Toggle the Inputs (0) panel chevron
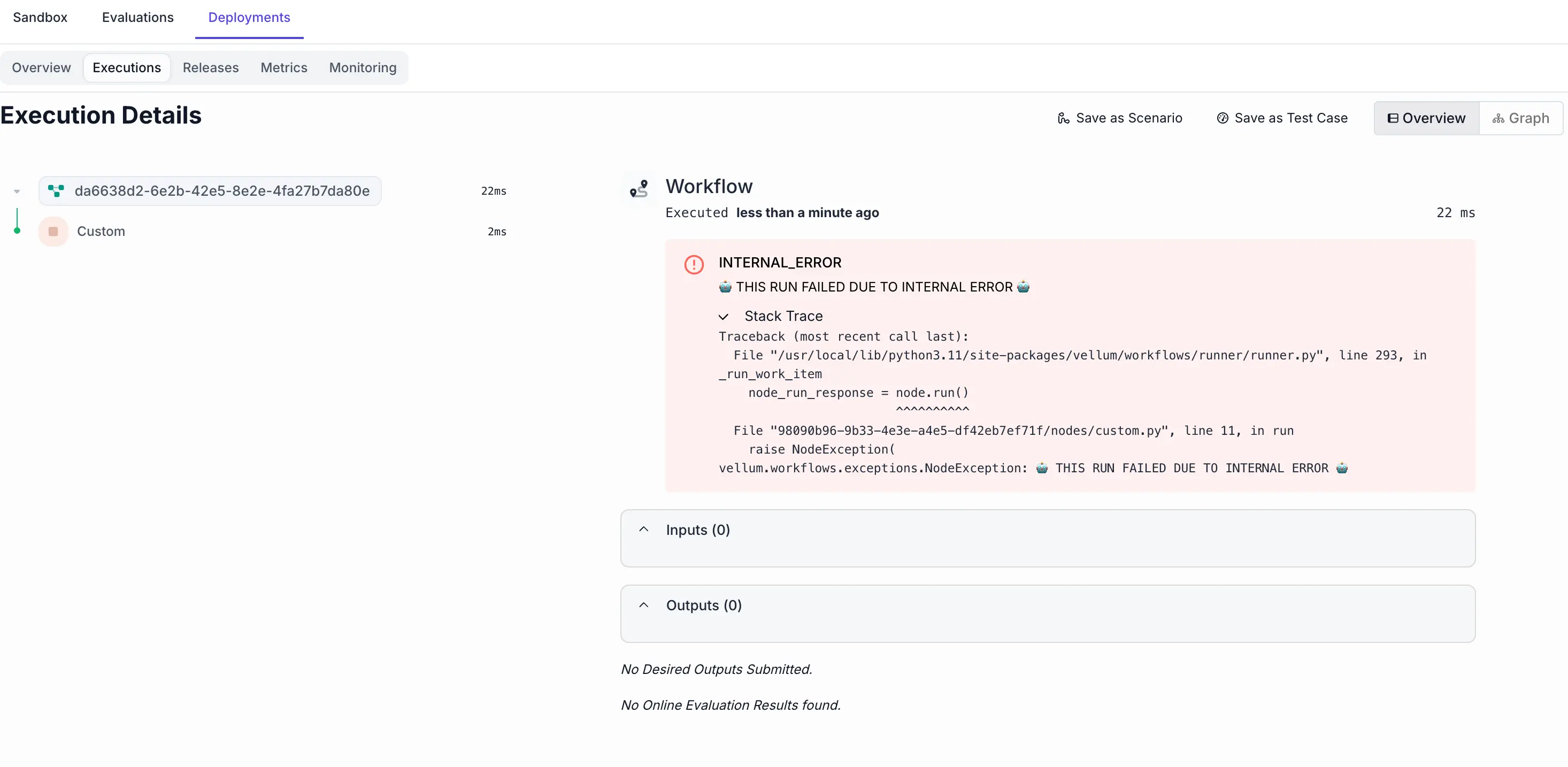1568x767 pixels. click(x=643, y=530)
